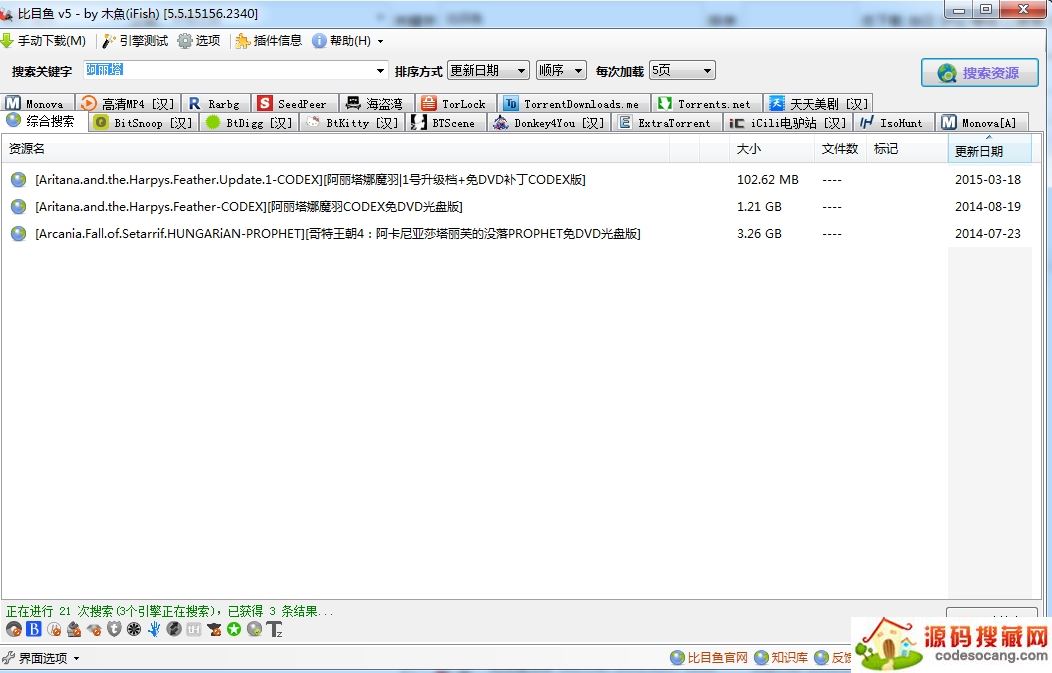Open the 知识库 link

click(781, 658)
